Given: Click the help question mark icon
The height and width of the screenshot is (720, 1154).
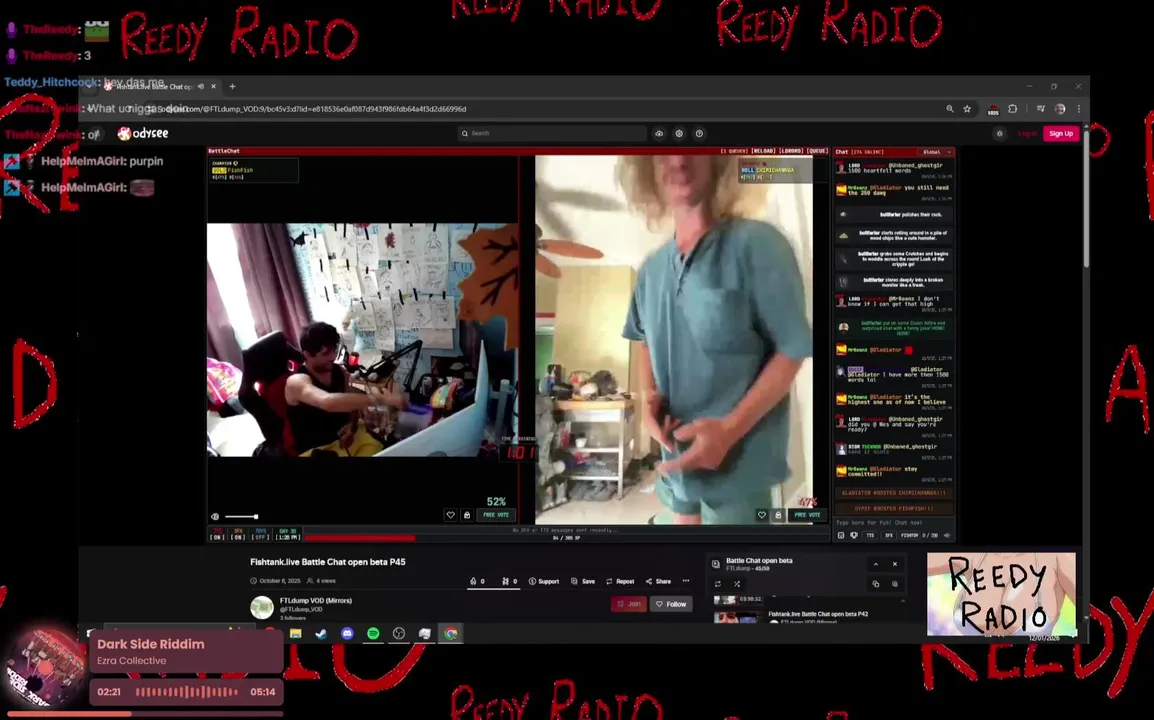Looking at the screenshot, I should tap(699, 133).
